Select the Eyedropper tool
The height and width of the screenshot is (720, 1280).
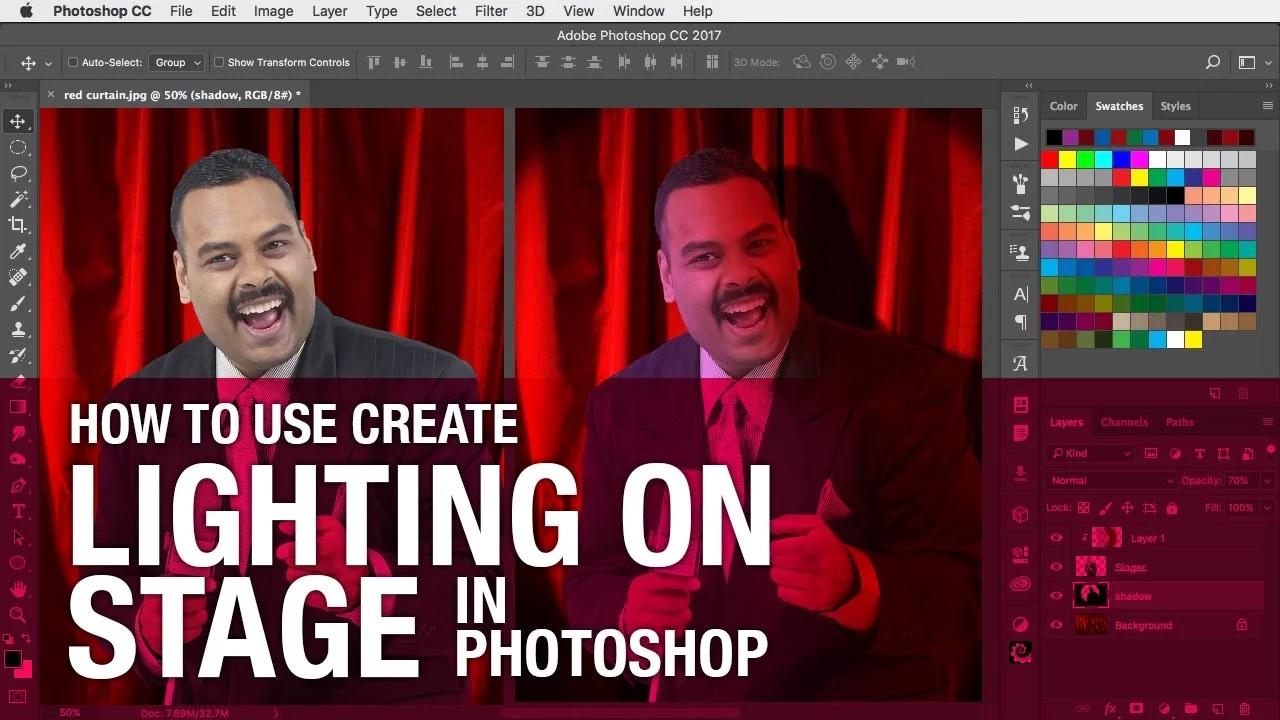[x=18, y=251]
